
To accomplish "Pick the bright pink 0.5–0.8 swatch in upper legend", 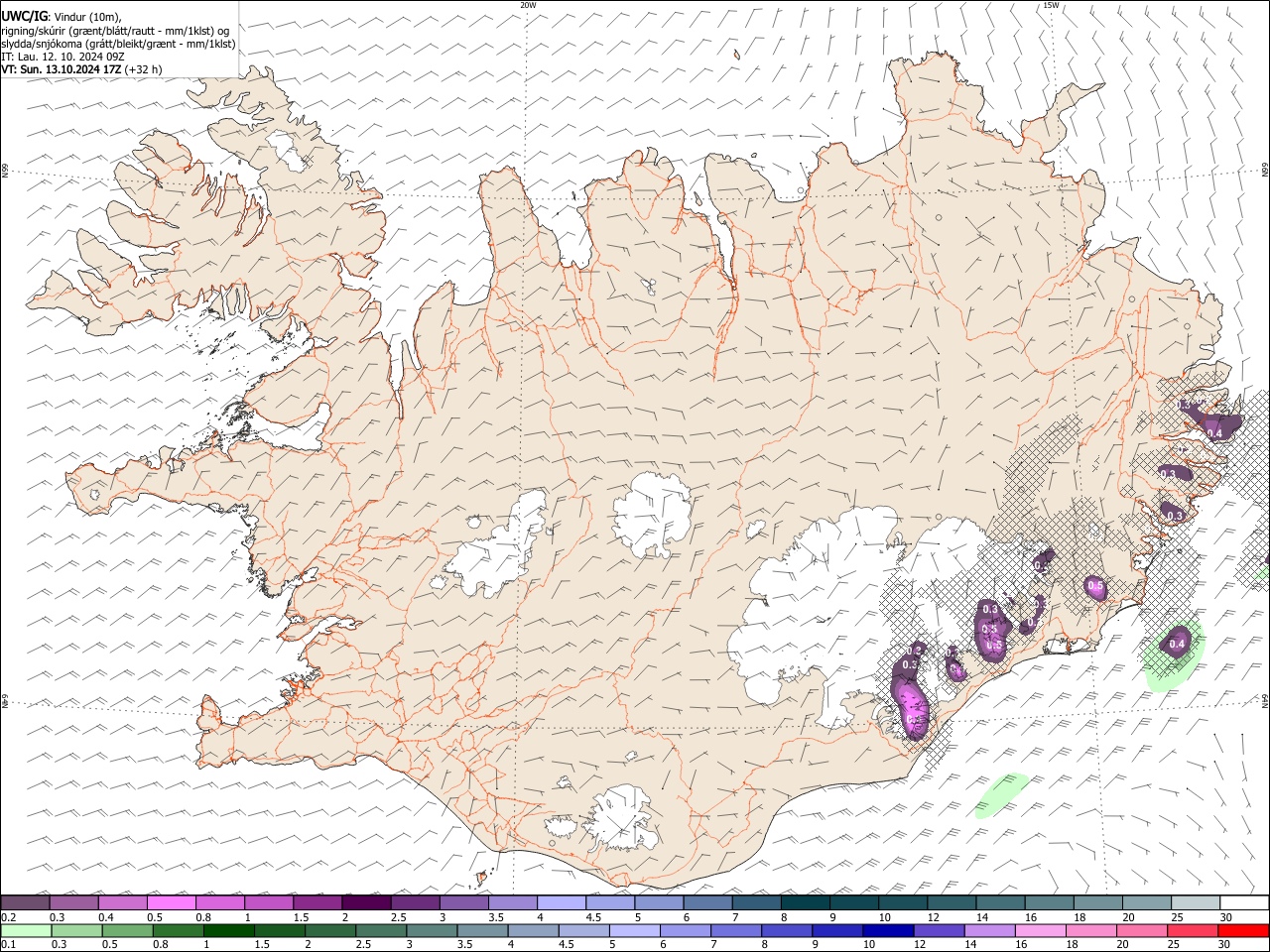I will (172, 902).
